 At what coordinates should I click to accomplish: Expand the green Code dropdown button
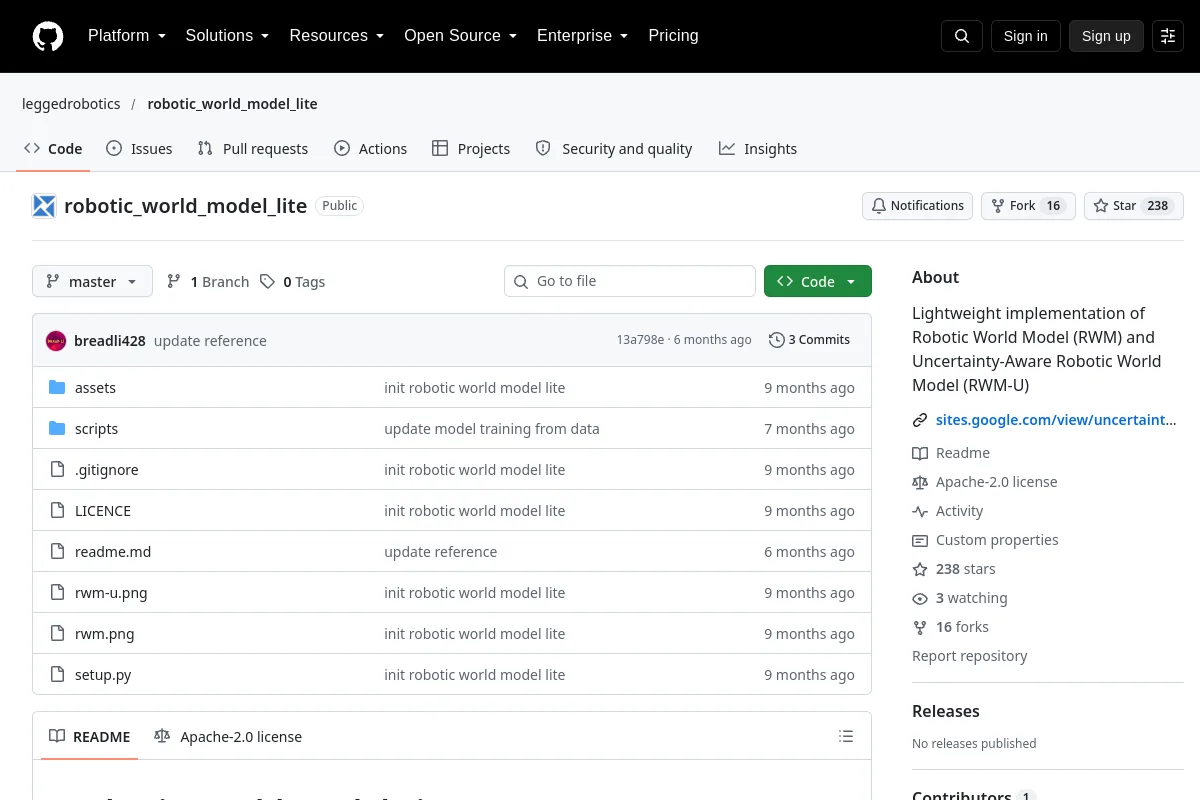tap(818, 282)
